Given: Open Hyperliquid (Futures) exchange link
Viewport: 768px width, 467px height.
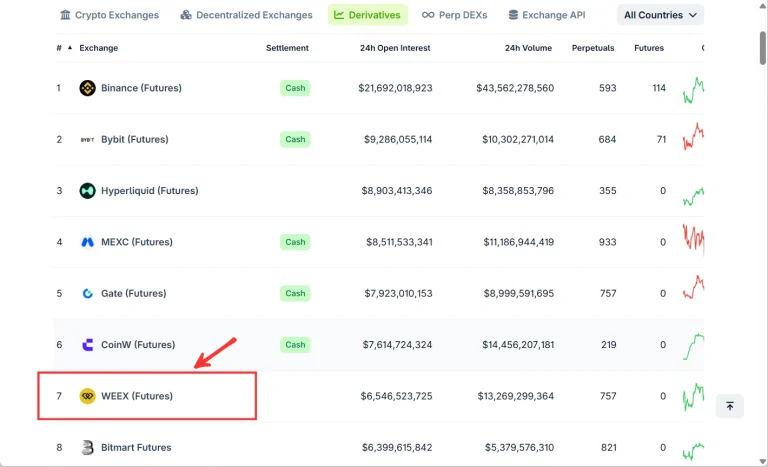Looking at the screenshot, I should coord(149,191).
